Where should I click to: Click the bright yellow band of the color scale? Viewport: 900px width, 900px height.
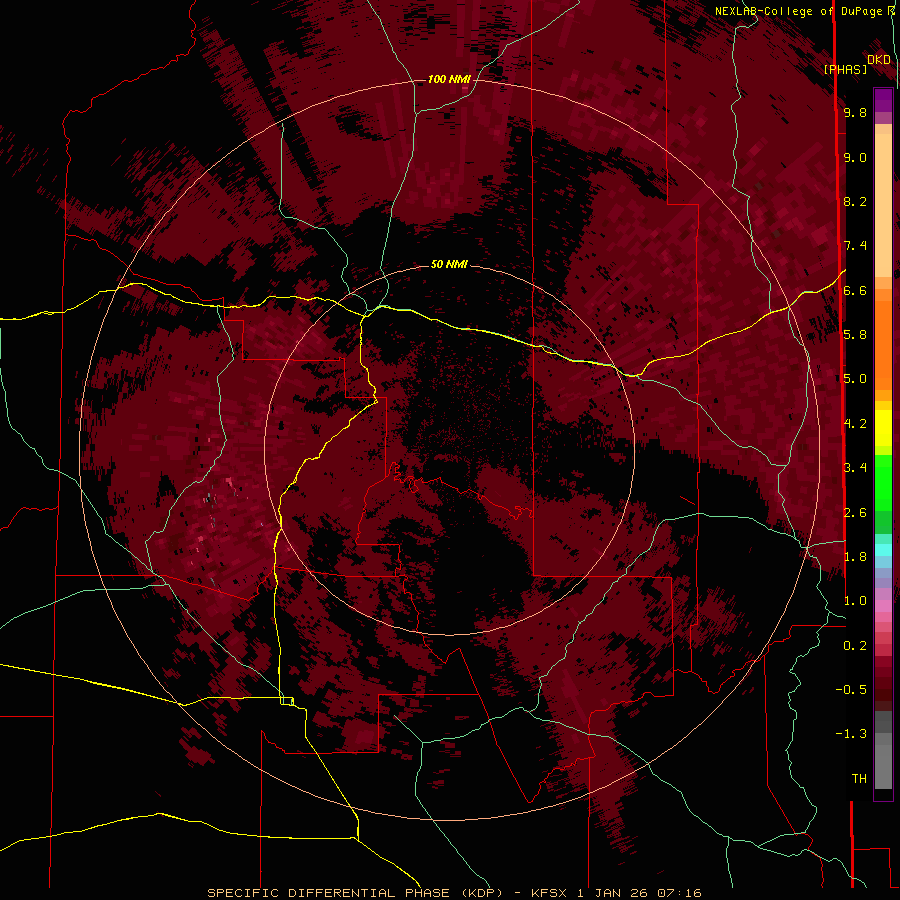tap(883, 428)
